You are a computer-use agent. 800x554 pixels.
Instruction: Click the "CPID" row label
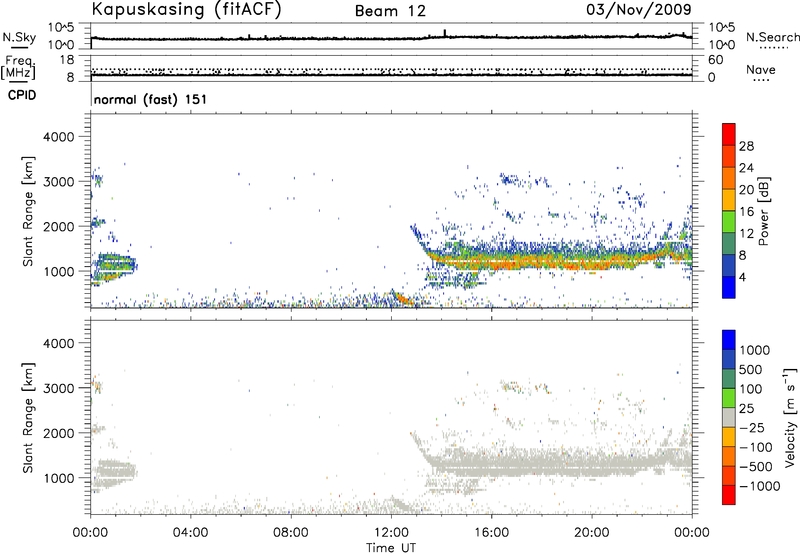pos(22,95)
